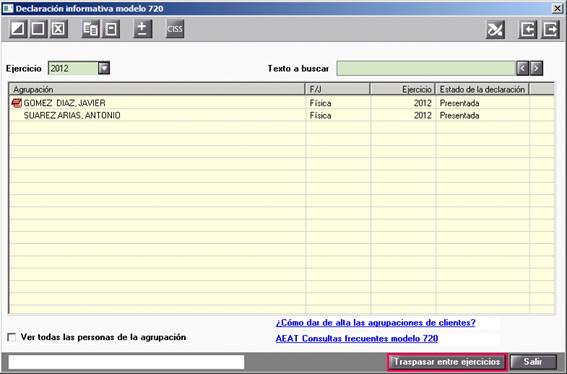Click the Salir button

coord(533,362)
